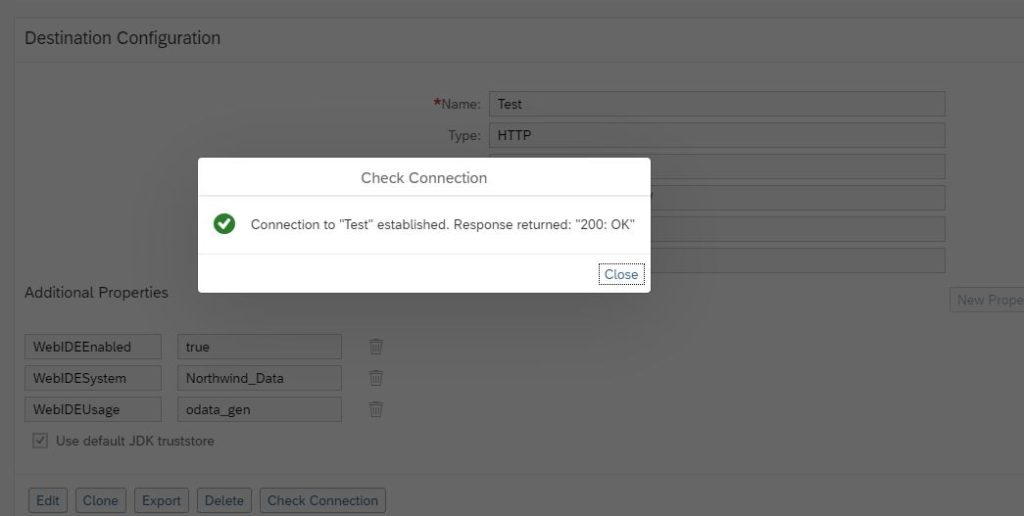Image resolution: width=1024 pixels, height=516 pixels.
Task: Select the WebIDESystem property key field
Action: (93, 378)
